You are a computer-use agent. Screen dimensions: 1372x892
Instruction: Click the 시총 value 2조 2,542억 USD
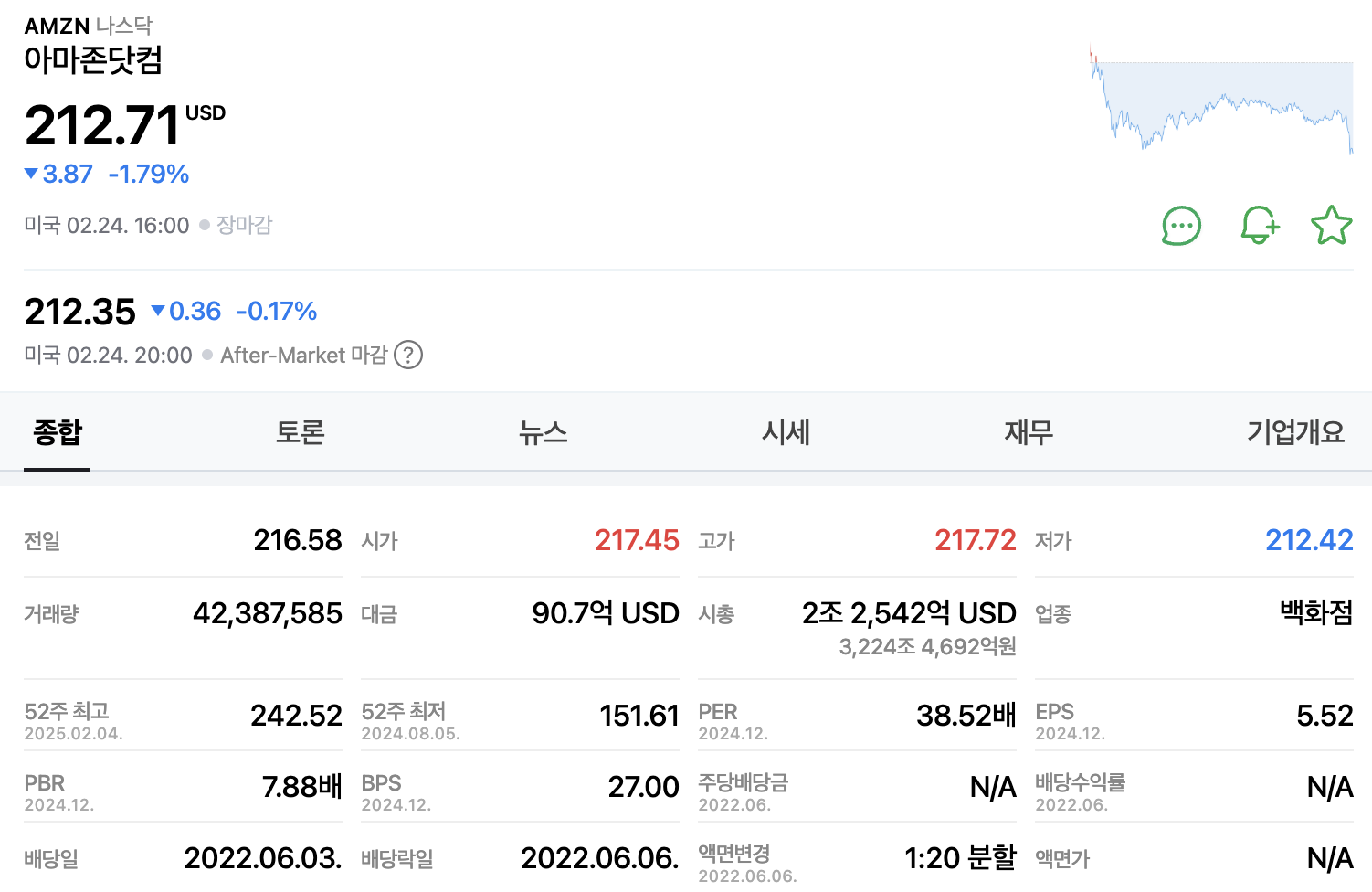click(909, 613)
